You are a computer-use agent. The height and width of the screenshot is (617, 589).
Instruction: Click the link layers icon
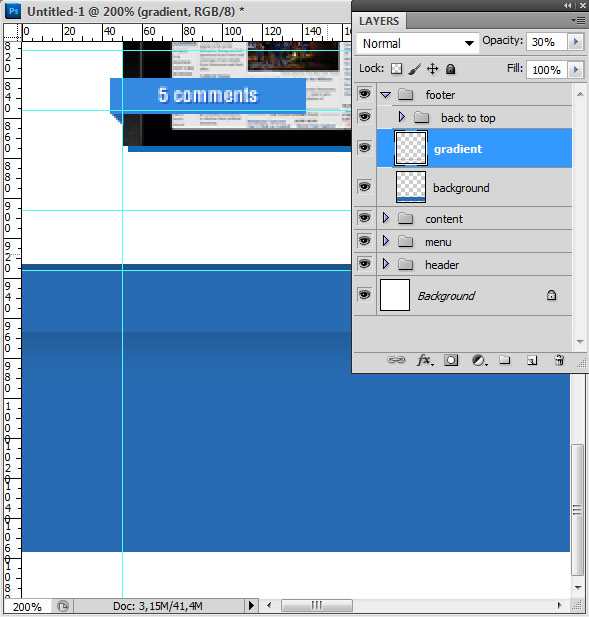[396, 360]
